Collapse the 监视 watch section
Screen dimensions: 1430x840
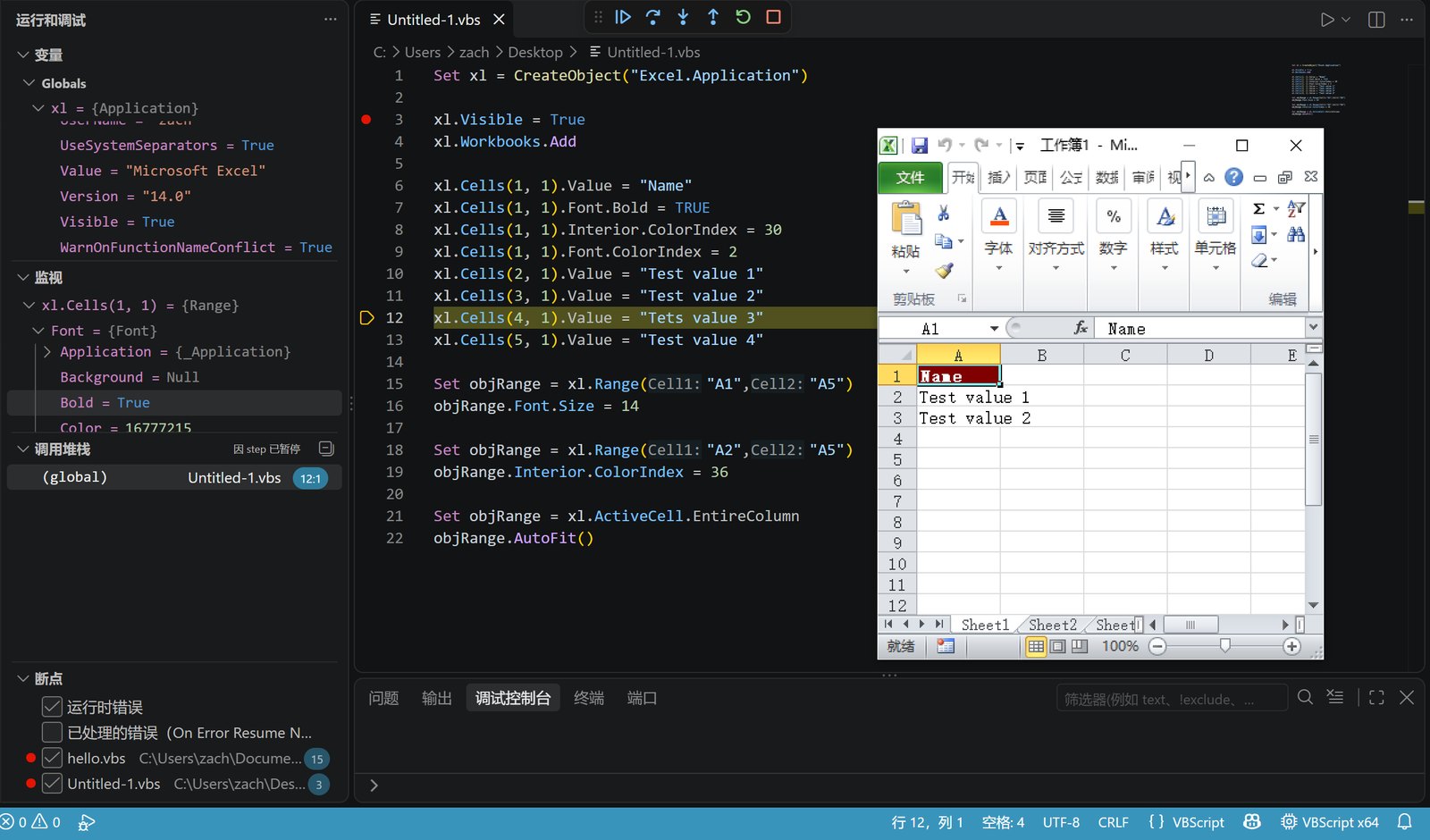point(24,277)
